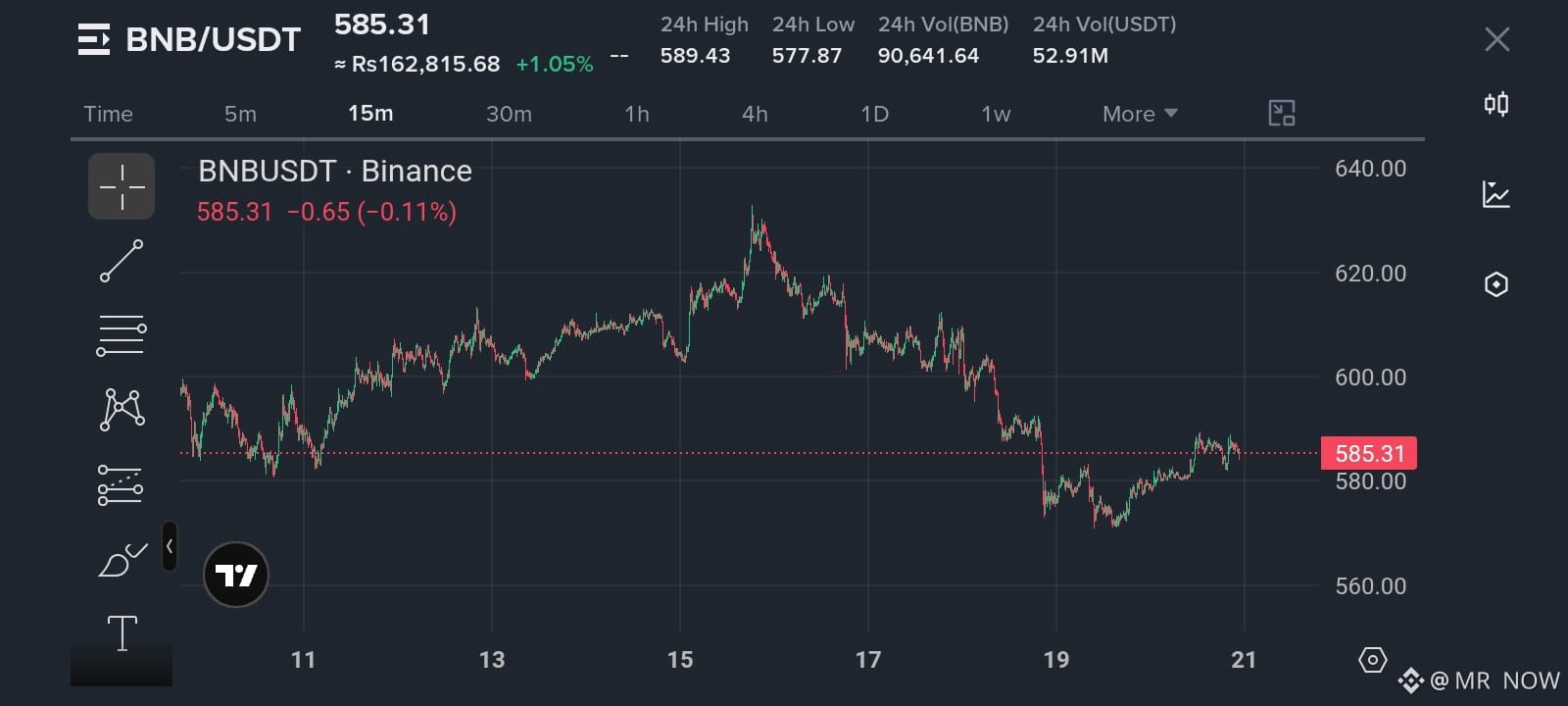Choose the XABCD pattern tool

[122, 409]
